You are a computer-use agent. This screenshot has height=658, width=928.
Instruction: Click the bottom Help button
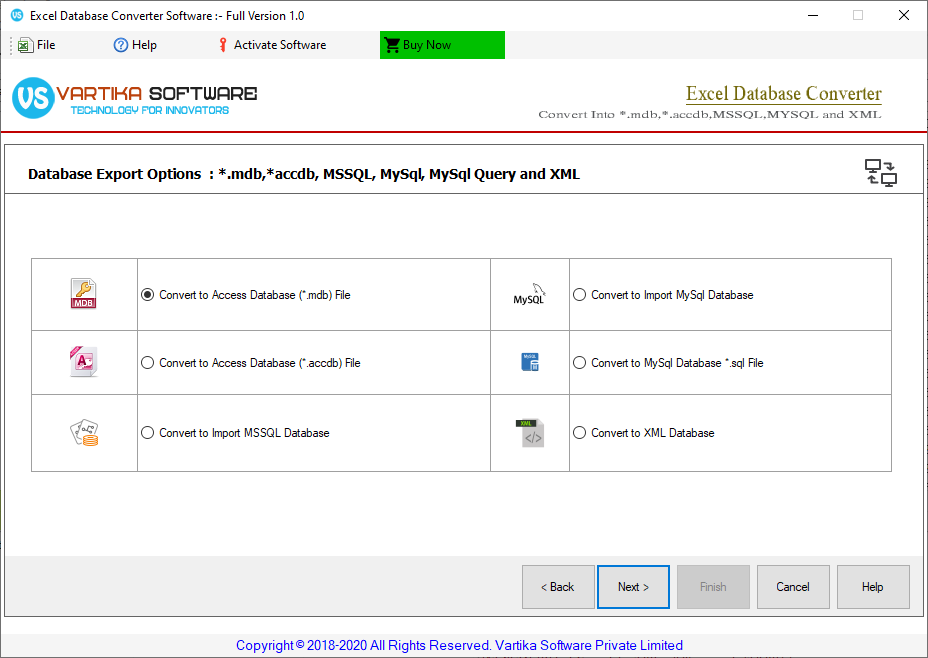pyautogui.click(x=873, y=586)
